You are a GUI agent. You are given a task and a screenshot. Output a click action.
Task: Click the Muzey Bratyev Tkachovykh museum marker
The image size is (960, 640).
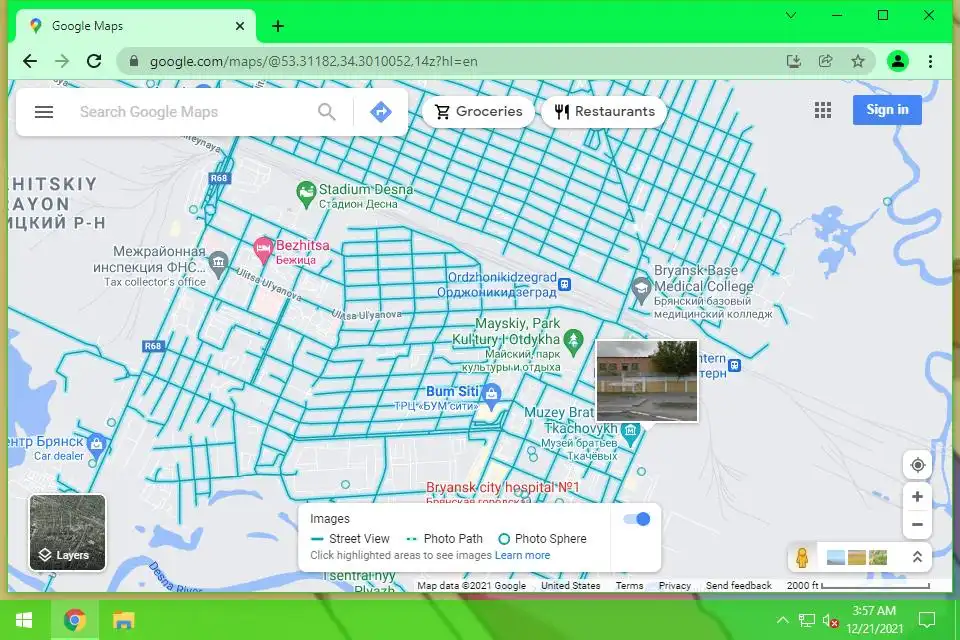(630, 434)
